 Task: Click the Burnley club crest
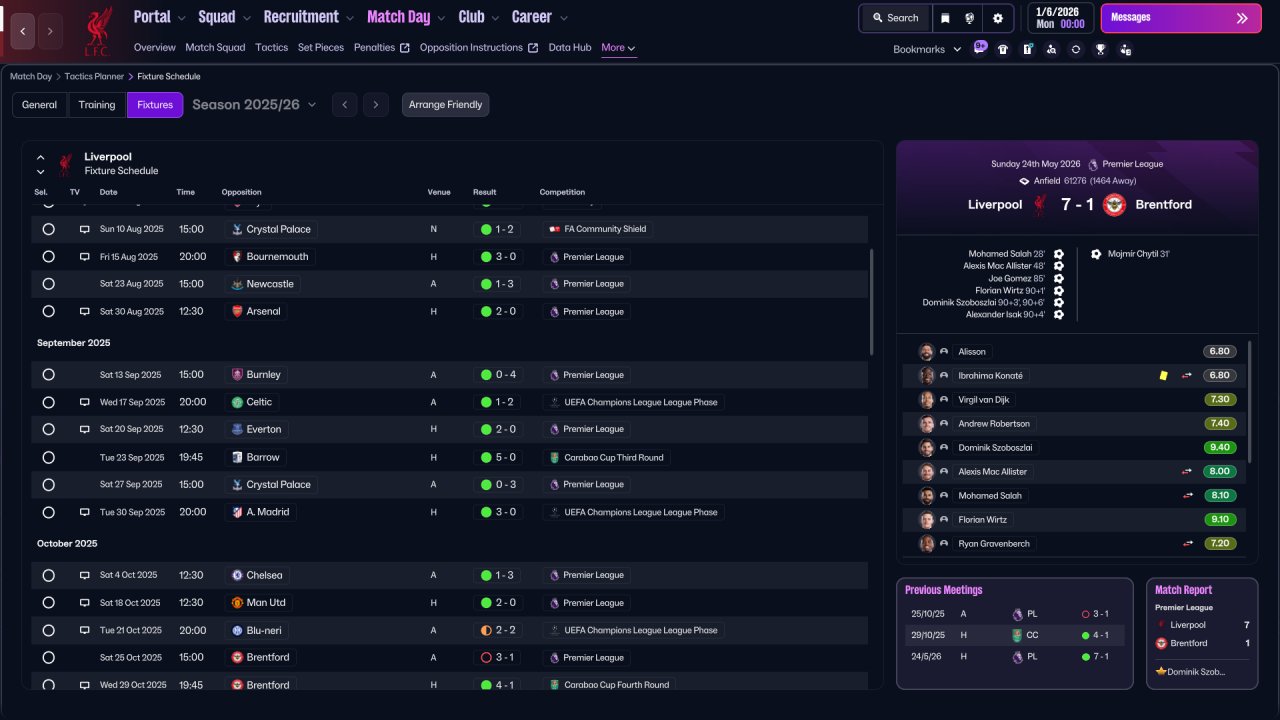(x=237, y=375)
